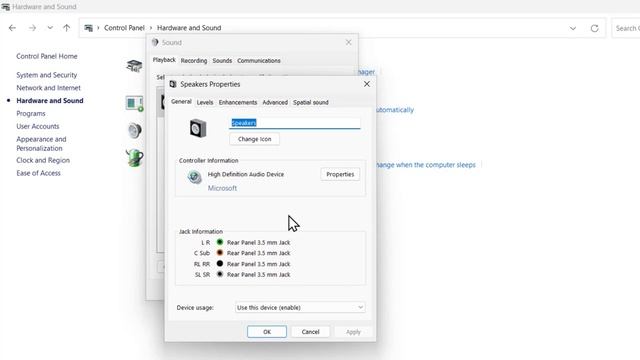Click 'Change when the computer sleeps' link

[425, 165]
